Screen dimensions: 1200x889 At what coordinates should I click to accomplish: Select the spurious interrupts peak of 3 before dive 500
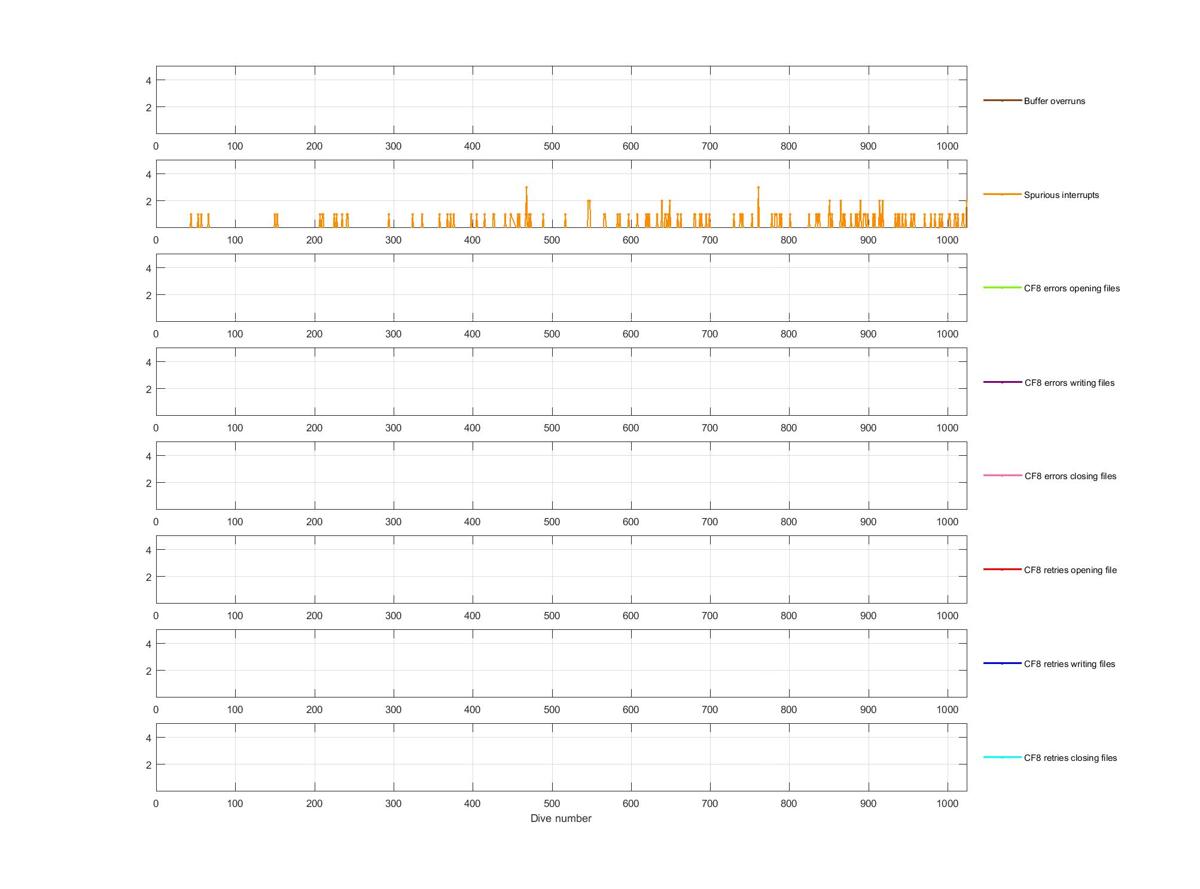[526, 188]
